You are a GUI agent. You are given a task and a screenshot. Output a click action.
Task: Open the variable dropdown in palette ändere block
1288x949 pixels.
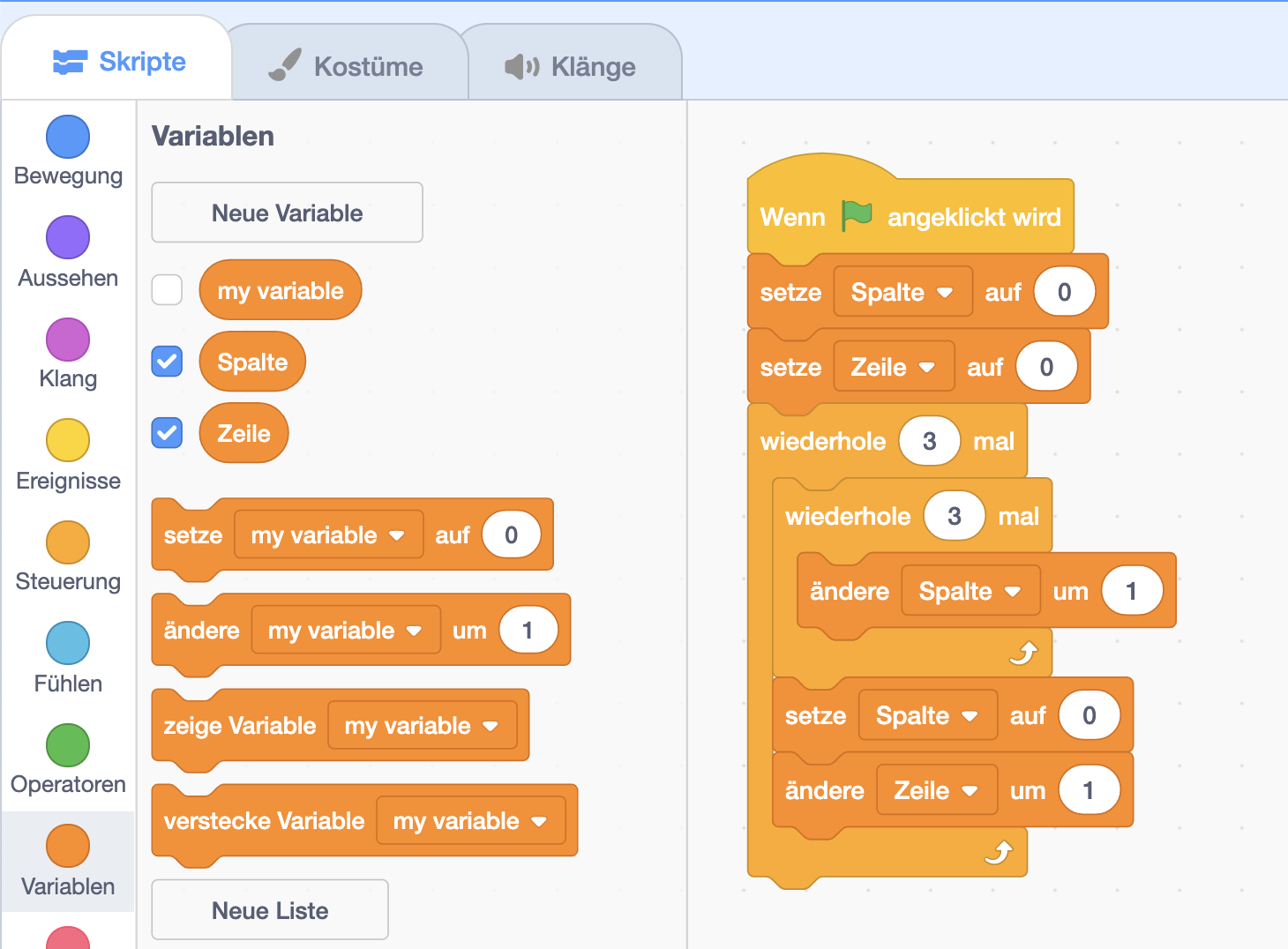coord(346,630)
